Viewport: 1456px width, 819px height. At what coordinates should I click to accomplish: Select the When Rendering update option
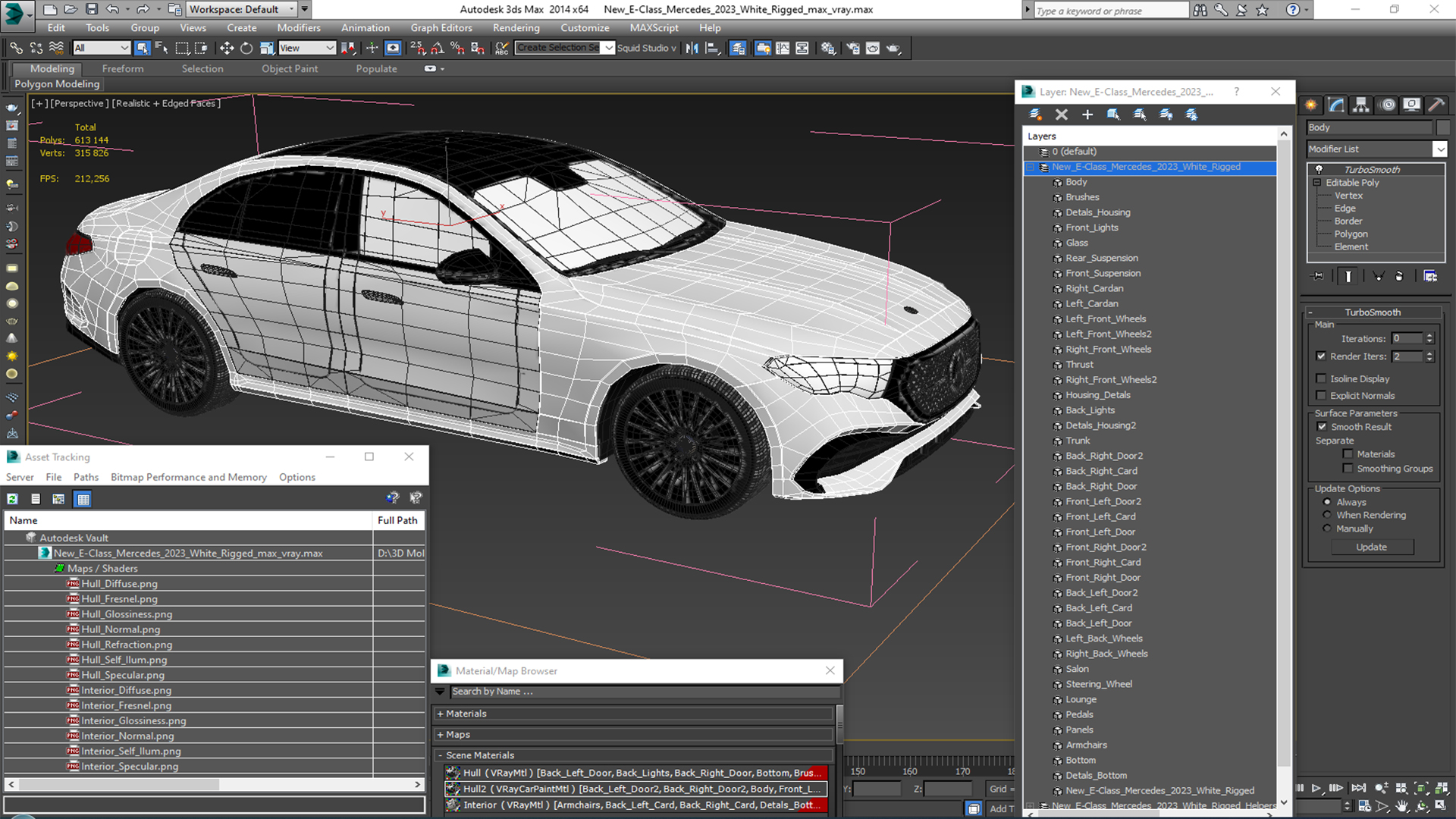(1327, 515)
